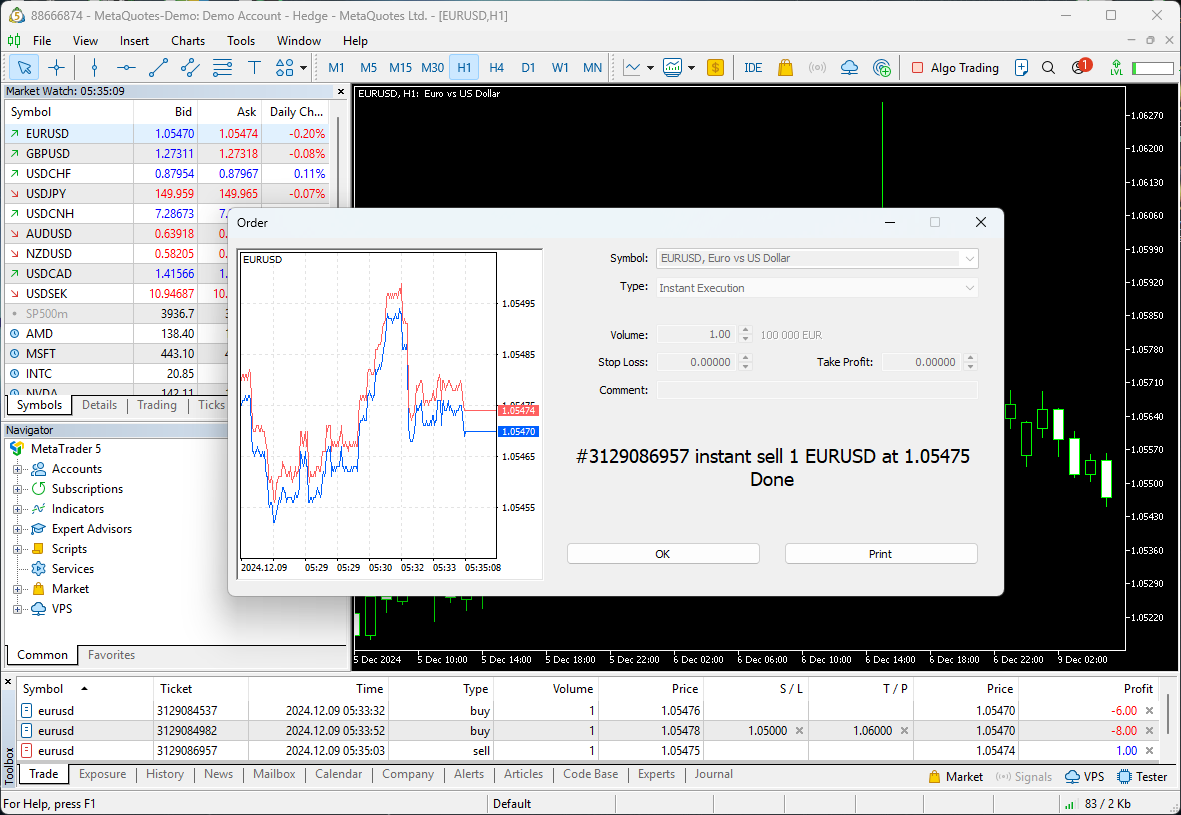Open the Tester button in toolbox bar
The image size is (1181, 815).
[1143, 777]
